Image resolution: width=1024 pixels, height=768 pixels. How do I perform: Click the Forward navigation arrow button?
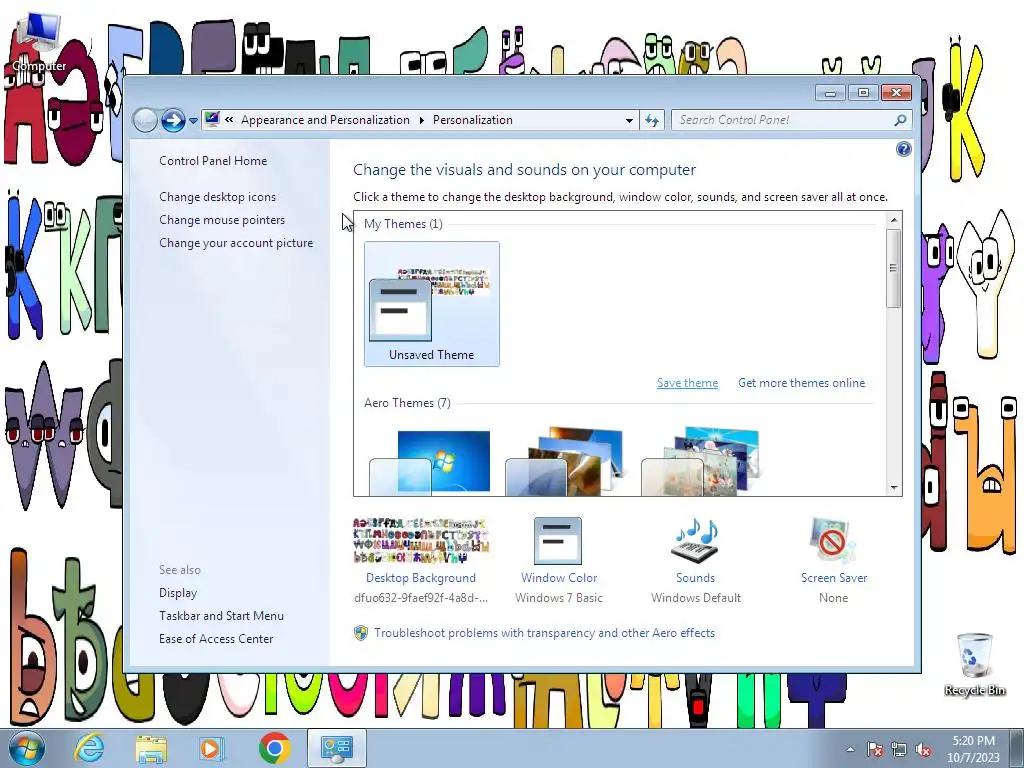[x=173, y=120]
